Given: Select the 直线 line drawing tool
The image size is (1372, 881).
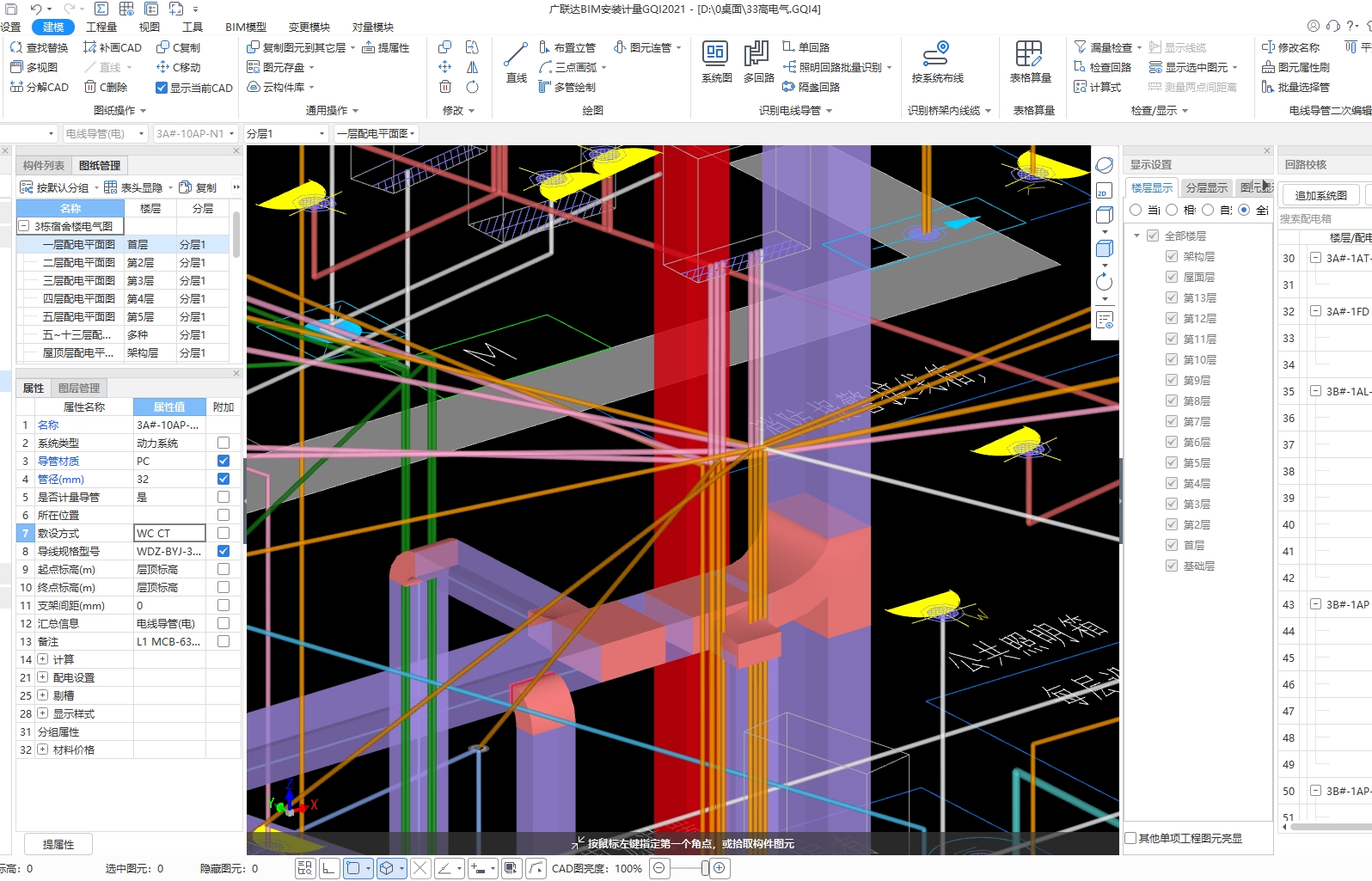Looking at the screenshot, I should (516, 62).
